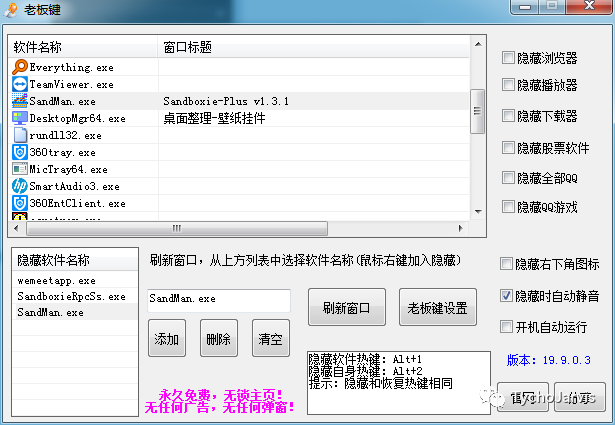The height and width of the screenshot is (425, 615).
Task: Click the 窗口标题 column header
Action: coord(313,47)
